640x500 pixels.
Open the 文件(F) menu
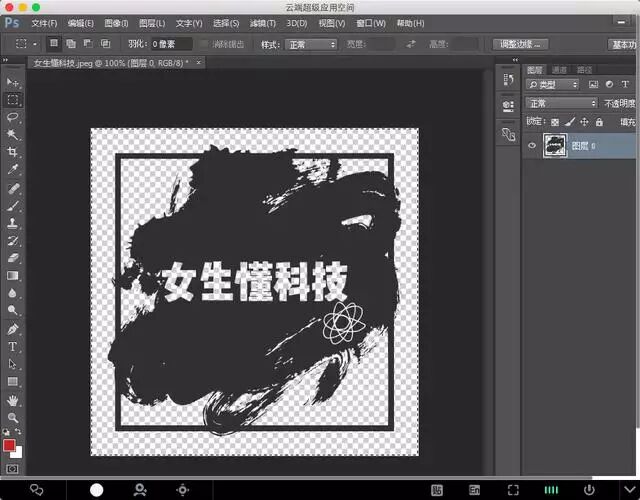pyautogui.click(x=44, y=23)
